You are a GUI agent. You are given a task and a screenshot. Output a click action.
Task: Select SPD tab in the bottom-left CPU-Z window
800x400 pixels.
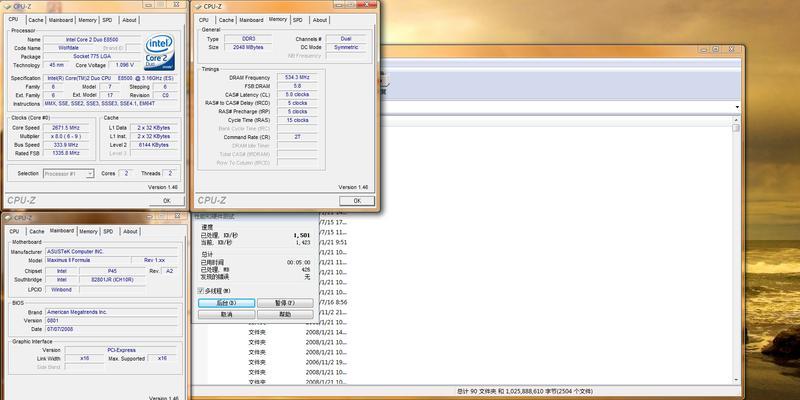pyautogui.click(x=108, y=231)
